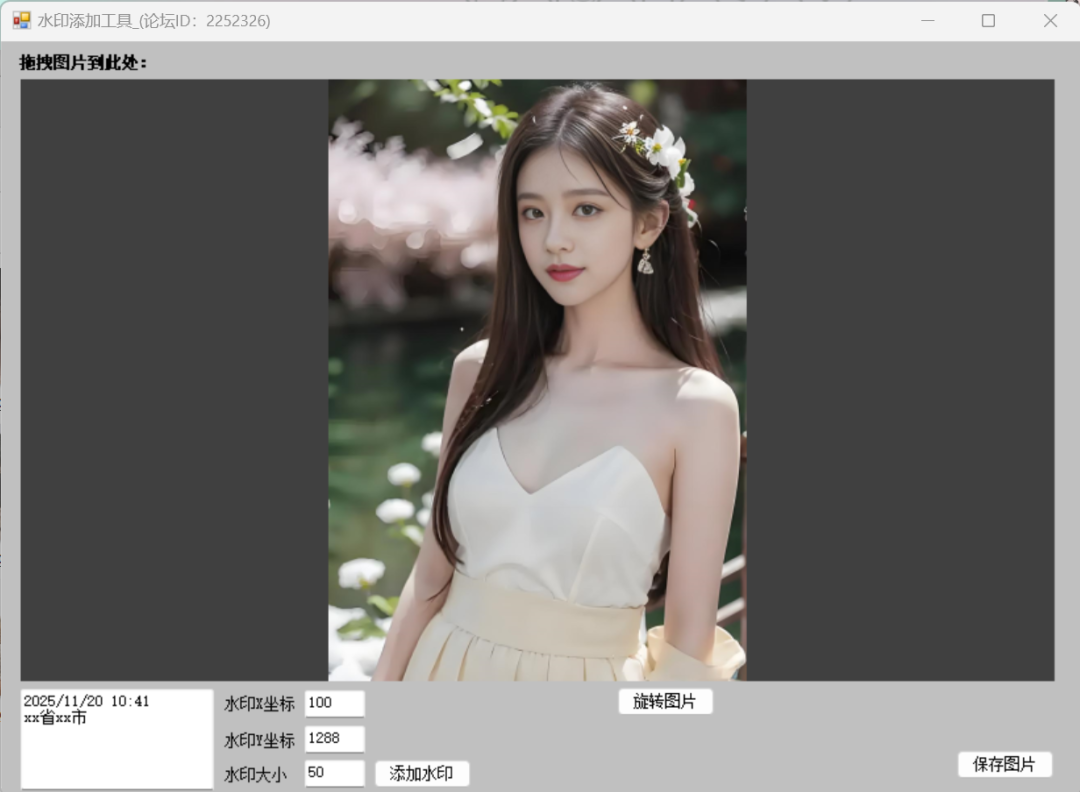Focus the watermark size field showing 50
Viewport: 1080px width, 792px height.
click(x=335, y=773)
